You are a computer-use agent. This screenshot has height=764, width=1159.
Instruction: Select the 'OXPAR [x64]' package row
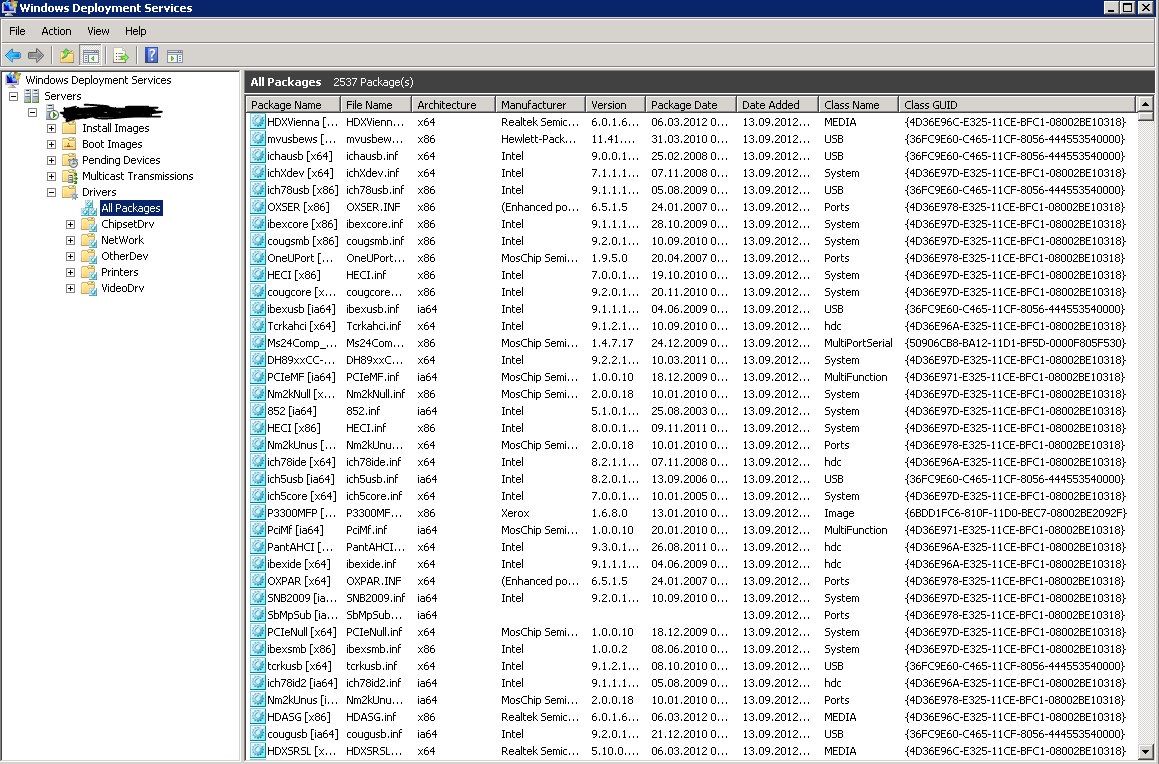click(x=690, y=581)
